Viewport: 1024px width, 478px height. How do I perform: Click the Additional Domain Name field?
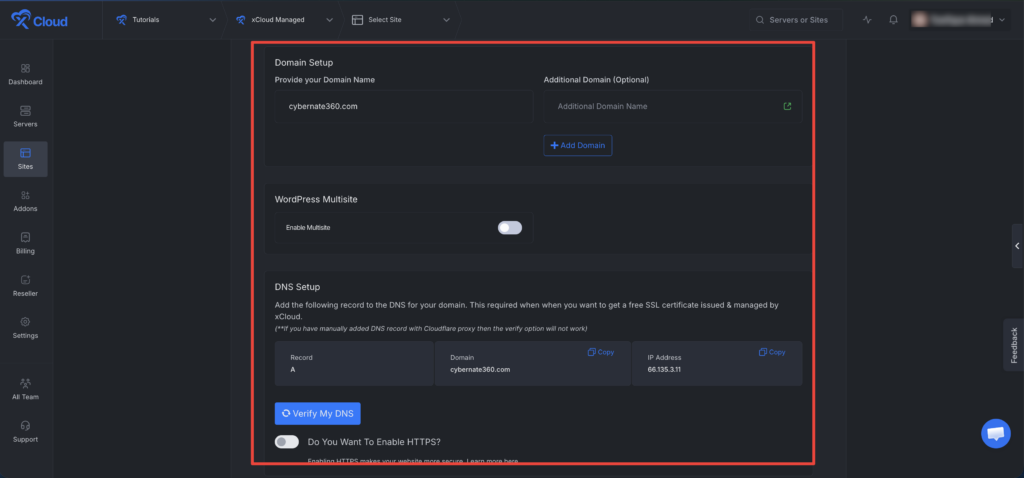(673, 106)
